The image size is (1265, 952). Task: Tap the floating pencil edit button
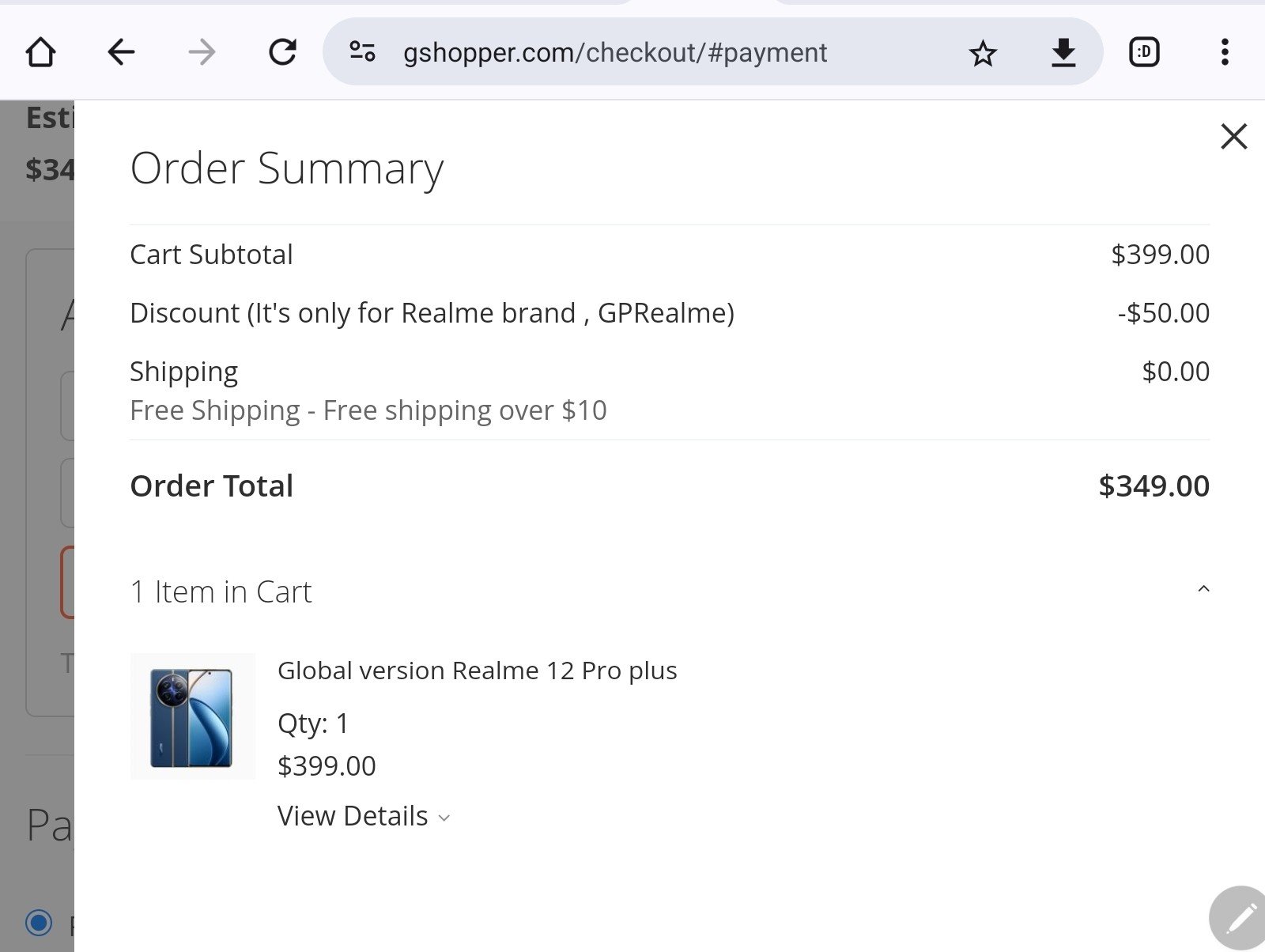(x=1240, y=917)
